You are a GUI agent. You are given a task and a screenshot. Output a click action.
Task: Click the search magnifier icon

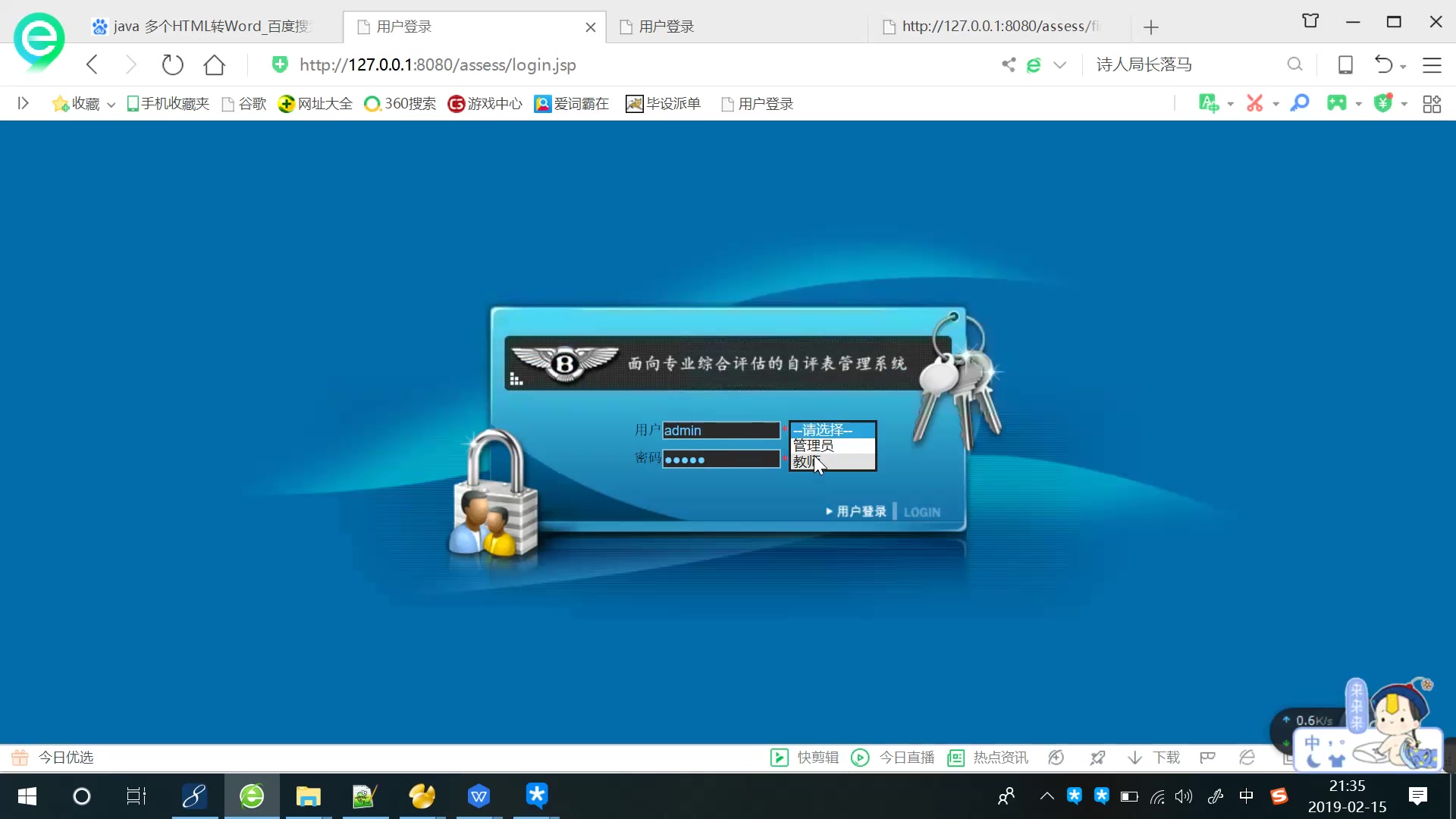point(1295,64)
